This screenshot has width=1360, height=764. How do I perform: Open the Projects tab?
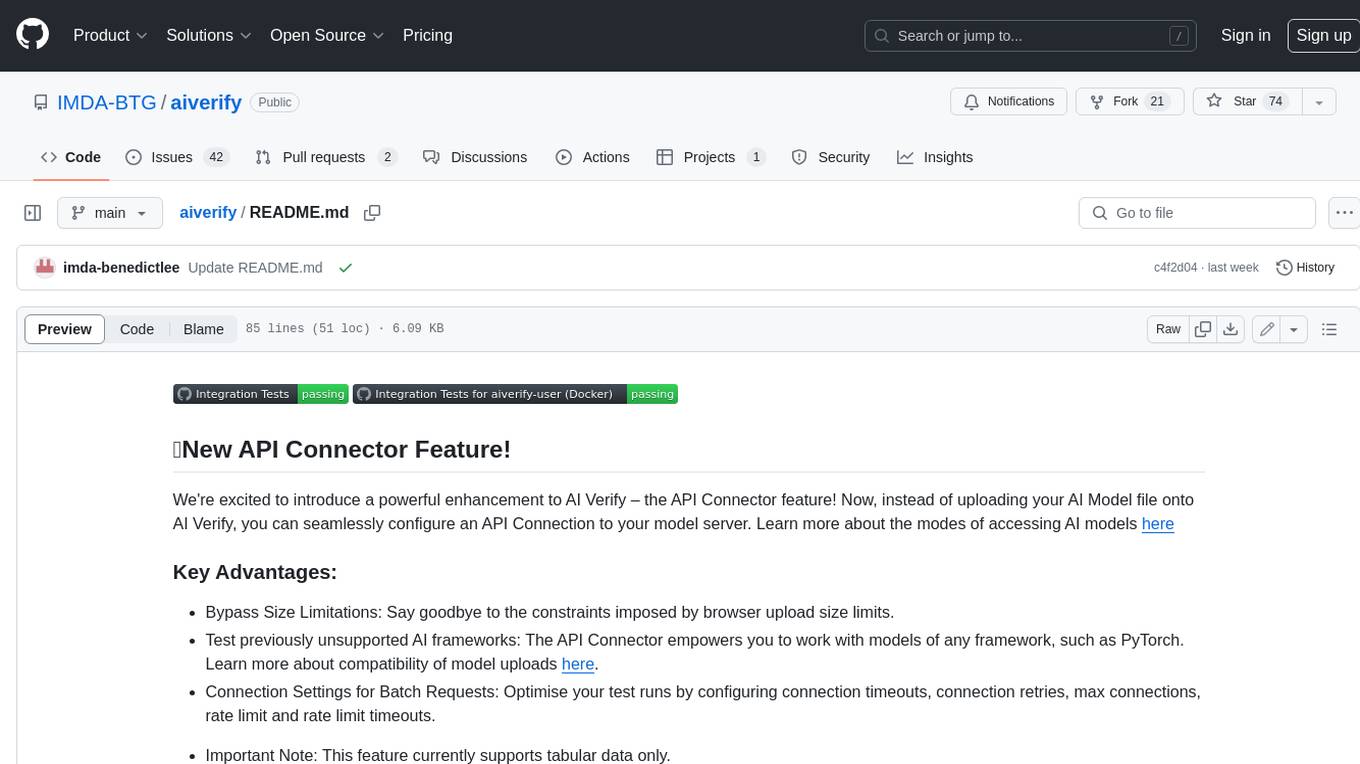click(711, 157)
